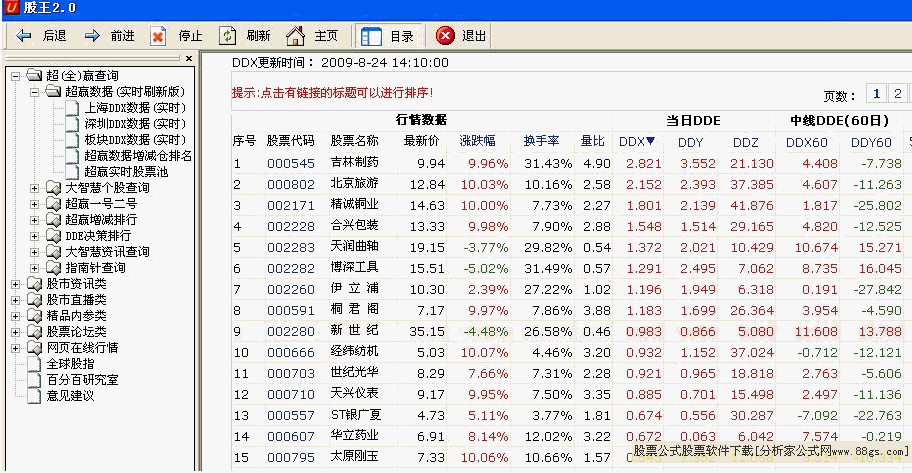Open 板块DDX数据(实时) page
The height and width of the screenshot is (473, 912).
click(136, 140)
